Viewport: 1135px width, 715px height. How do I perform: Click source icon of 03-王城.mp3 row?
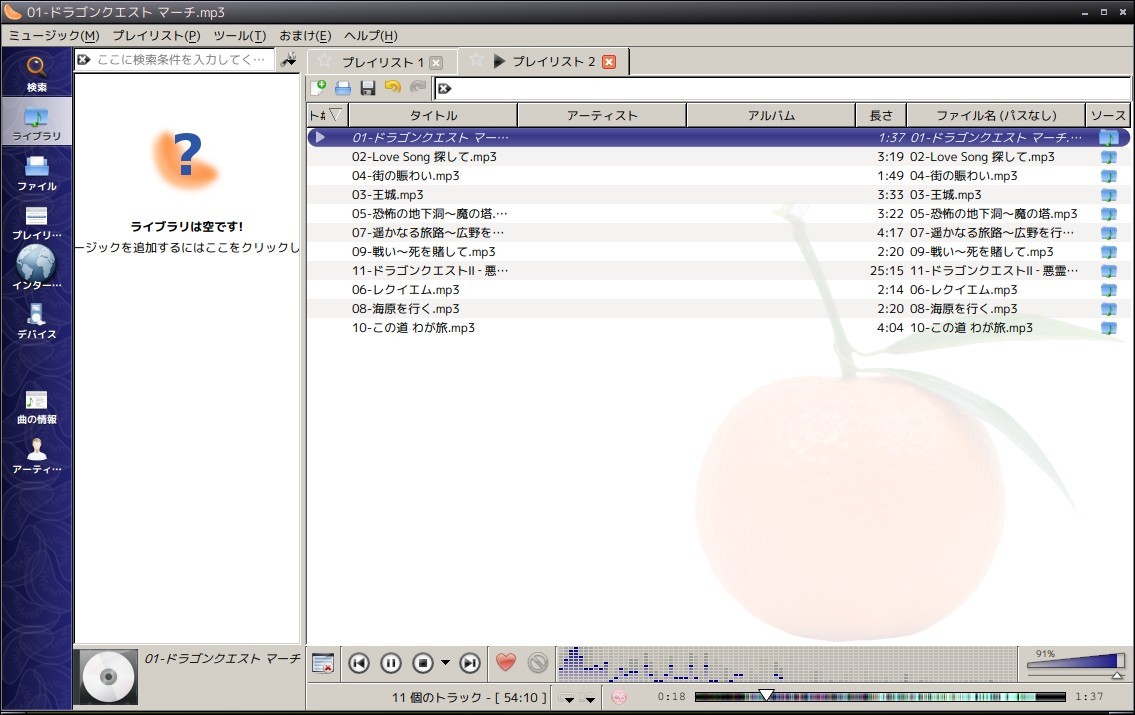point(1108,195)
